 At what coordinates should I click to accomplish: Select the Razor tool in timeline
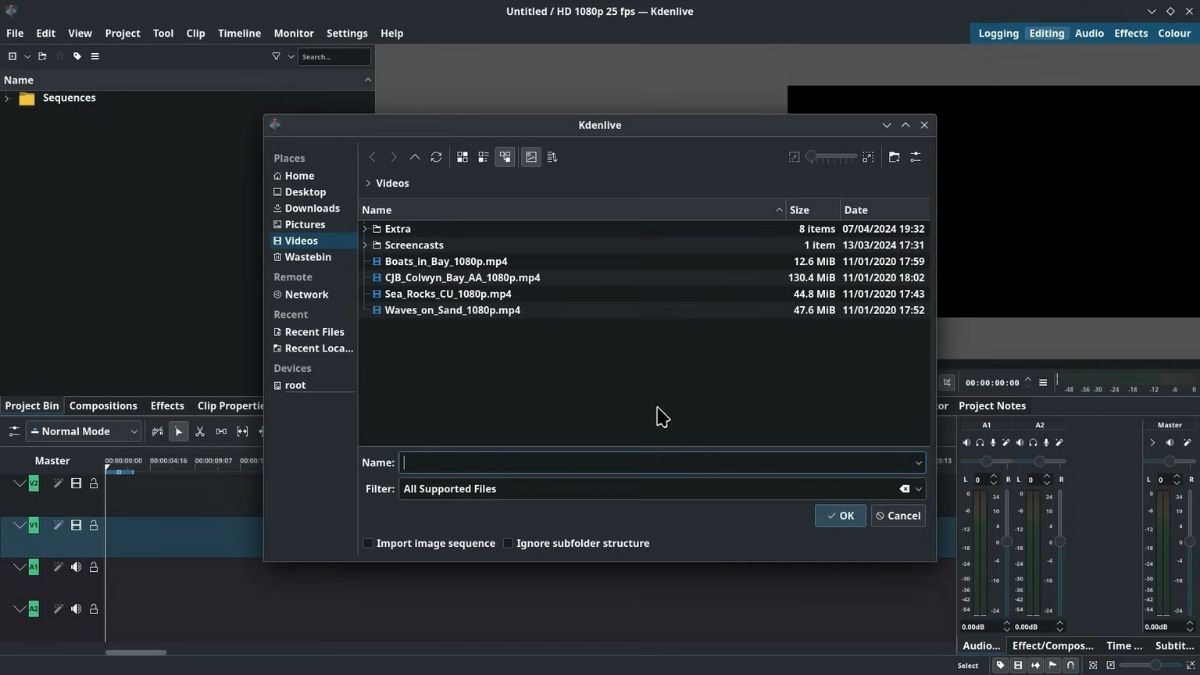tap(200, 431)
